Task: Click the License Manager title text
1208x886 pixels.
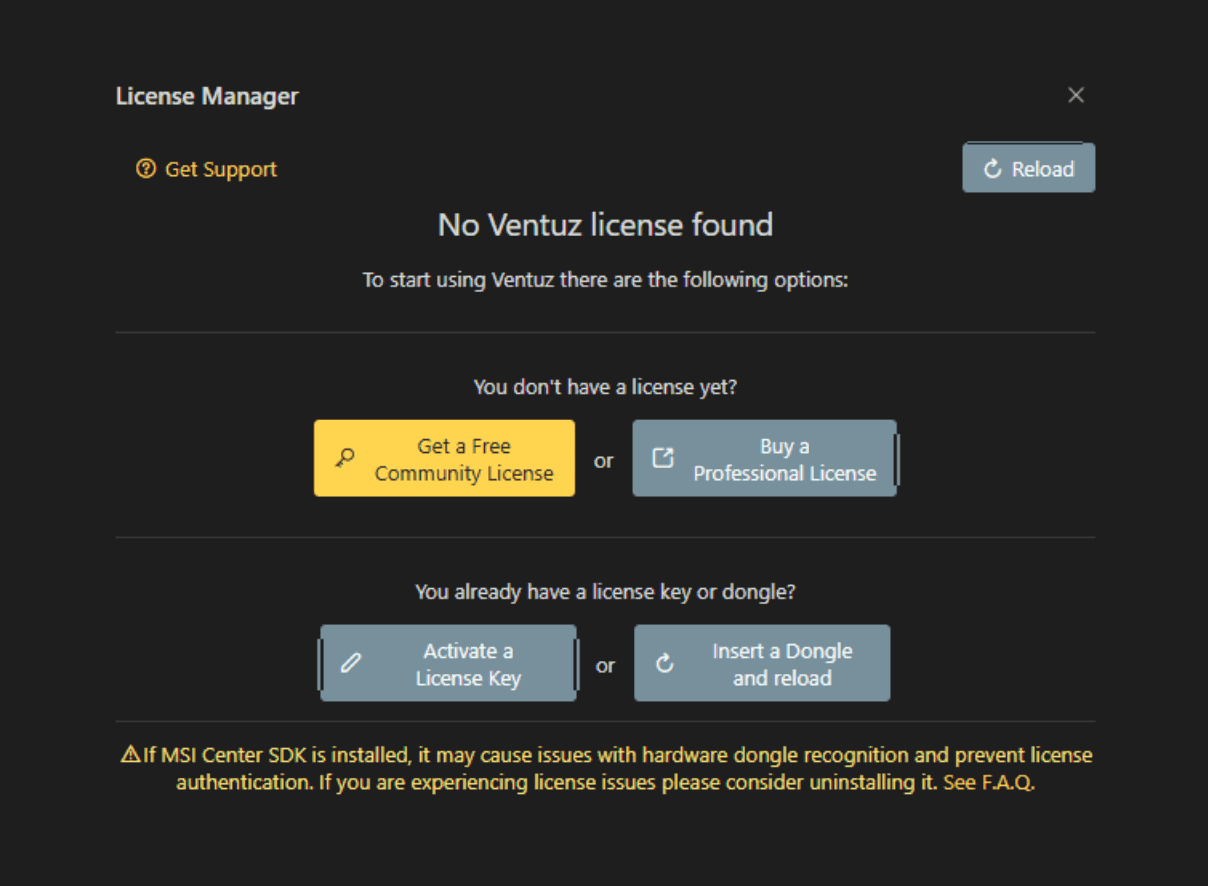Action: click(x=207, y=96)
